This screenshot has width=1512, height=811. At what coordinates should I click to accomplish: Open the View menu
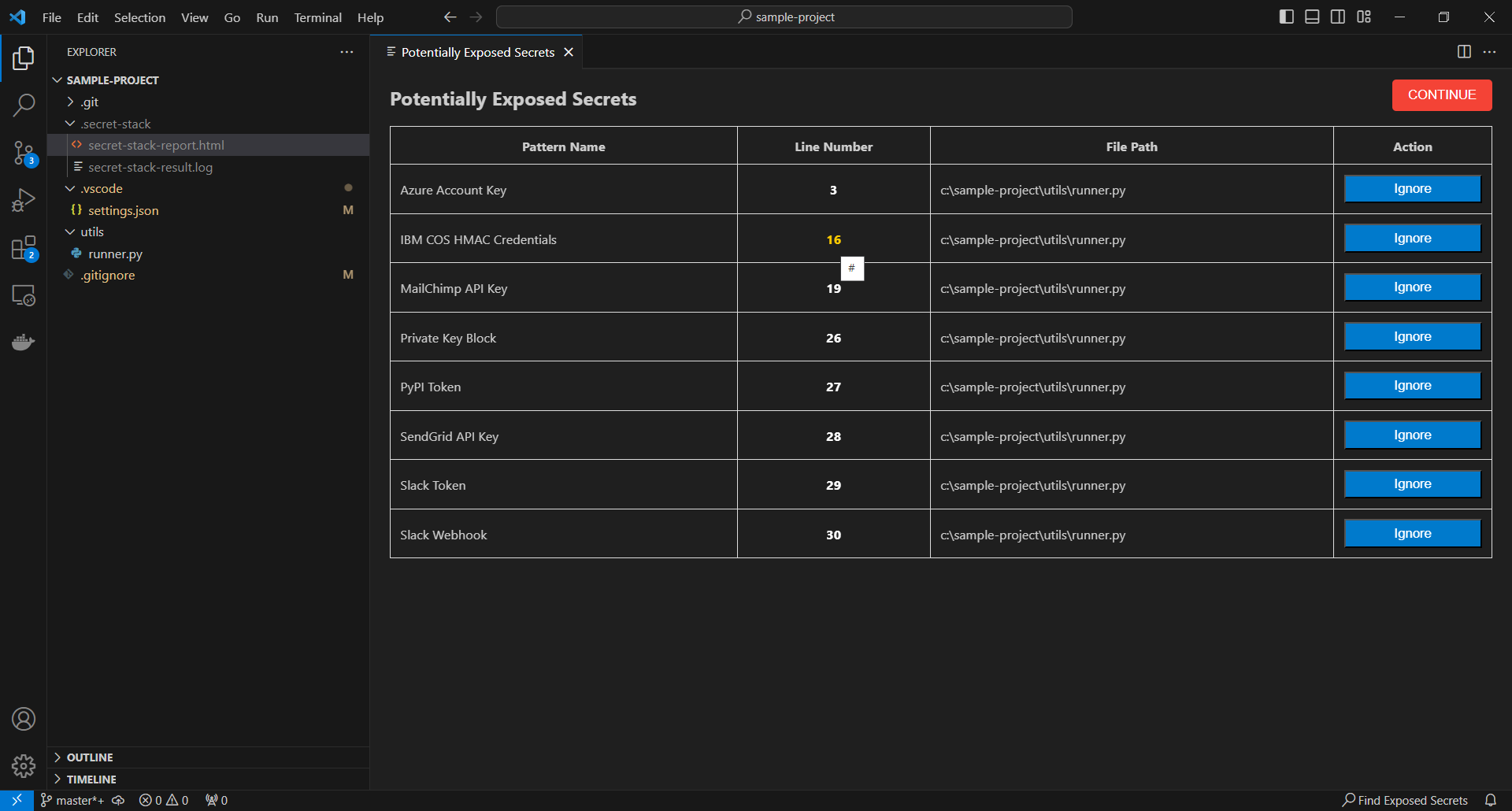(195, 17)
